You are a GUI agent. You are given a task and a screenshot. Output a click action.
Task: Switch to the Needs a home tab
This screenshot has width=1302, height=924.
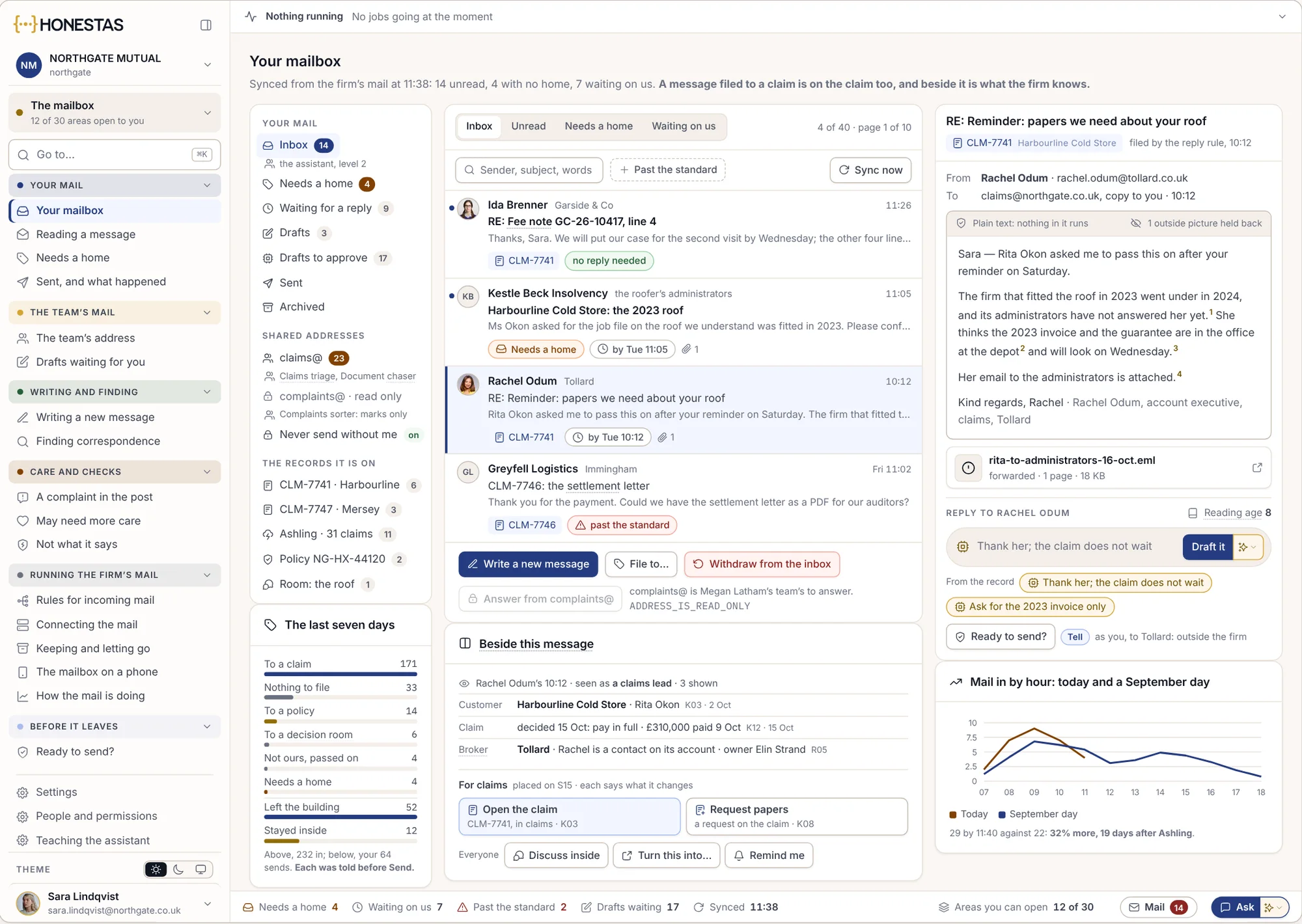tap(598, 126)
